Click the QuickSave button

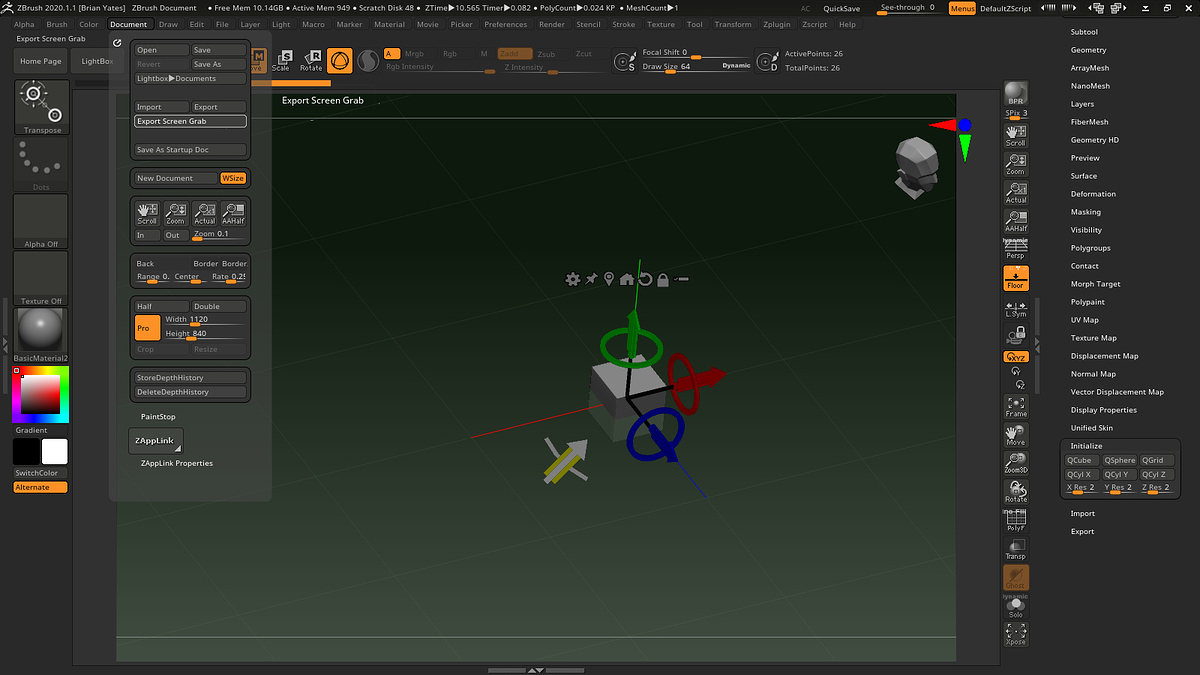pyautogui.click(x=842, y=8)
